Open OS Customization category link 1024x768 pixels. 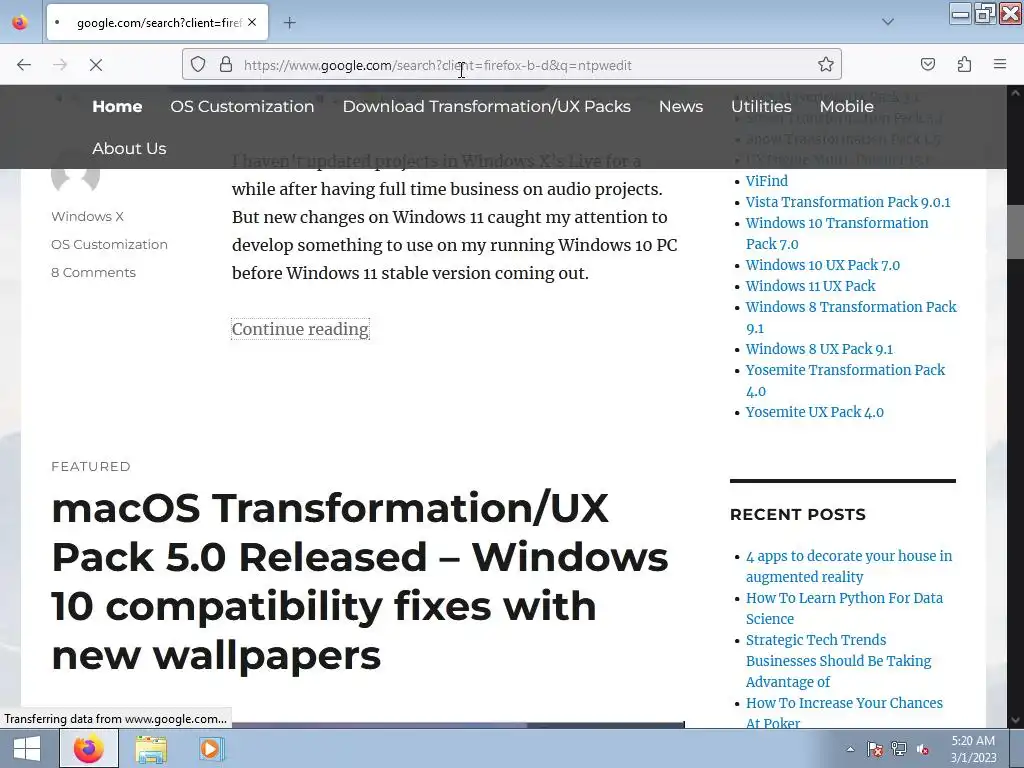click(109, 244)
